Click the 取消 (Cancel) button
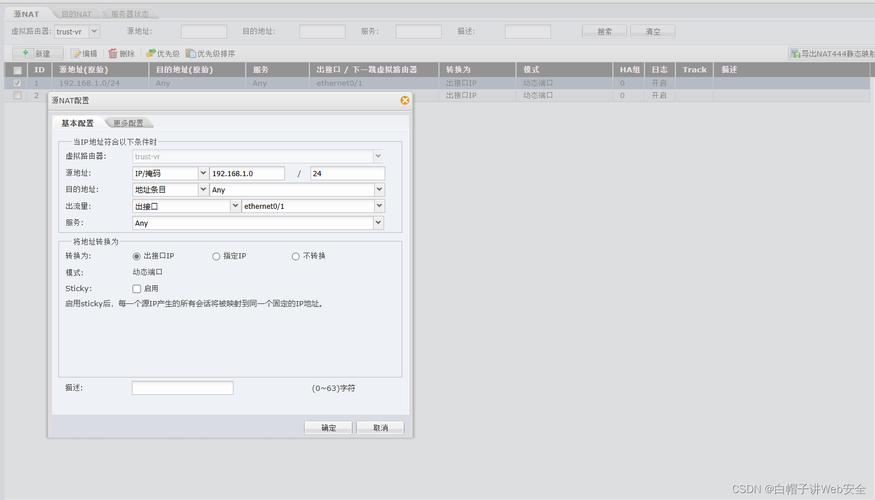The height and width of the screenshot is (500, 875). pos(380,427)
